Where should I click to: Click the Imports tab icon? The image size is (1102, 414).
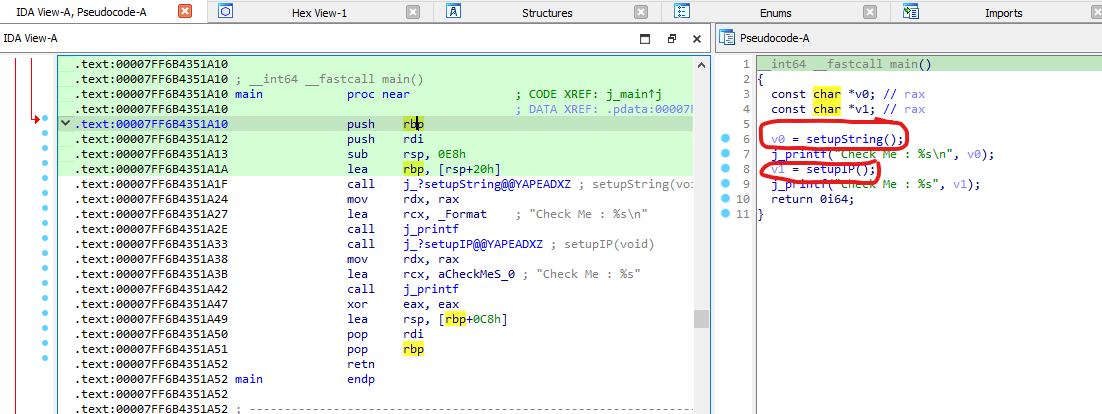coord(911,13)
